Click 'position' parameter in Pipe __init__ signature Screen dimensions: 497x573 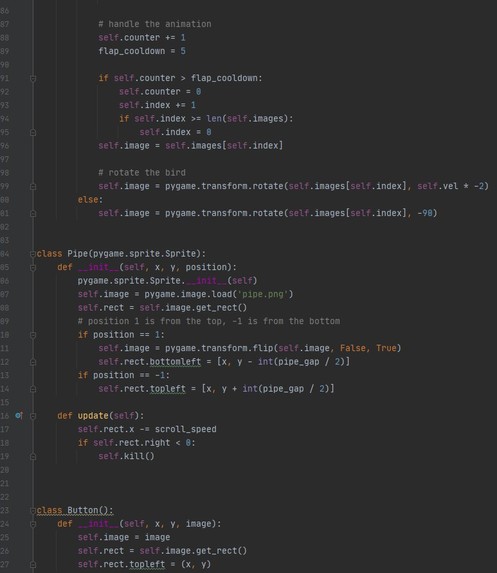pos(206,267)
